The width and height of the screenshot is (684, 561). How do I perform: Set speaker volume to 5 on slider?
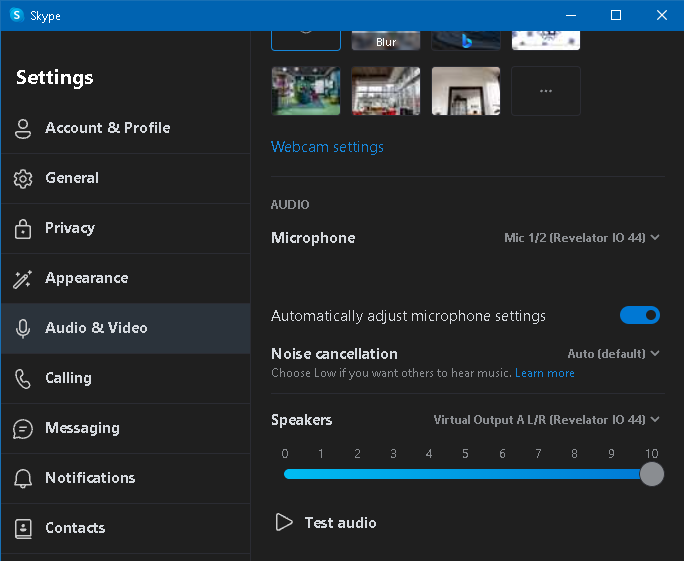[465, 474]
